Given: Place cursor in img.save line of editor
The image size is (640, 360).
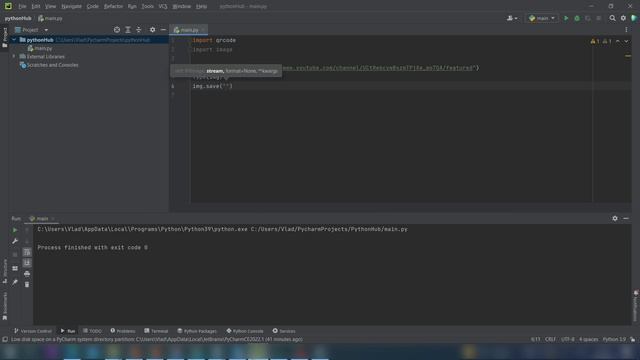Looking at the screenshot, I should pyautogui.click(x=212, y=86).
